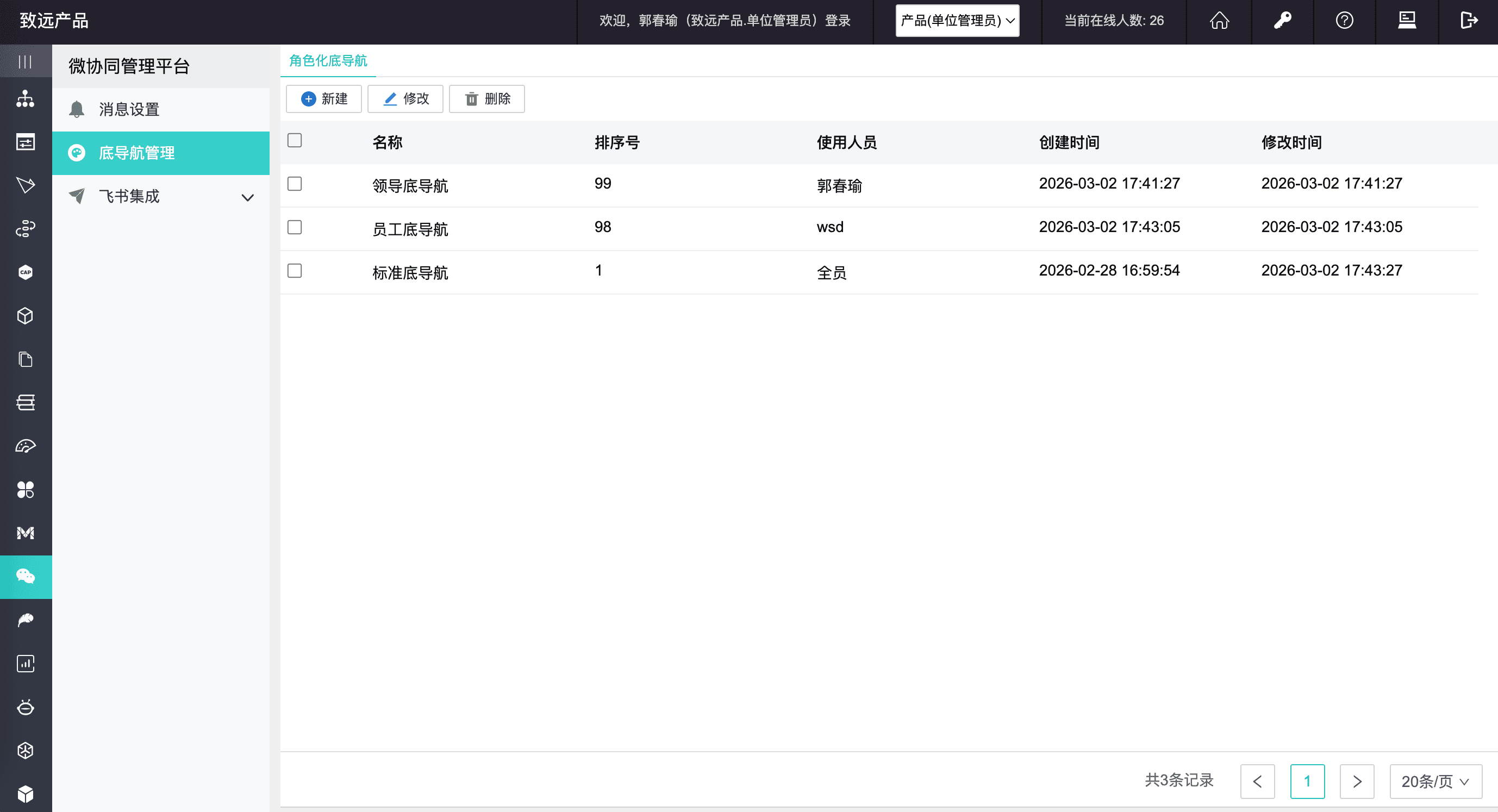Open the 产品(单位管理员) role dropdown
The width and height of the screenshot is (1498, 812).
tap(957, 20)
